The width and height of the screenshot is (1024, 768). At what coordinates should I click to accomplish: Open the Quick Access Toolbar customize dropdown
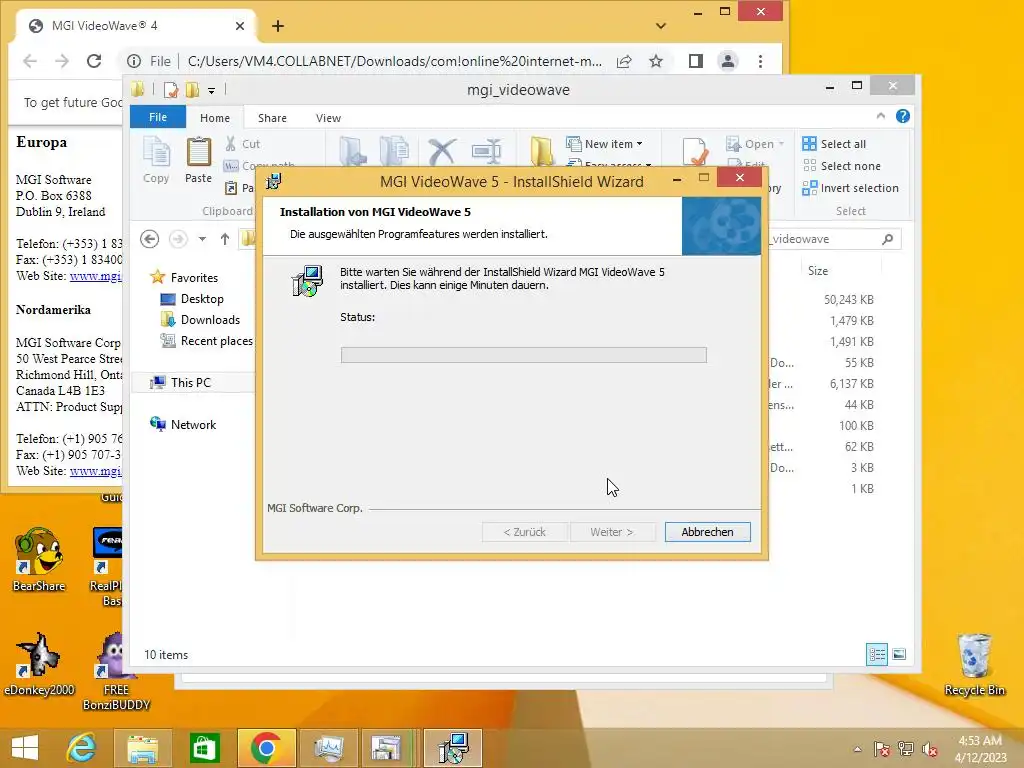(x=212, y=90)
